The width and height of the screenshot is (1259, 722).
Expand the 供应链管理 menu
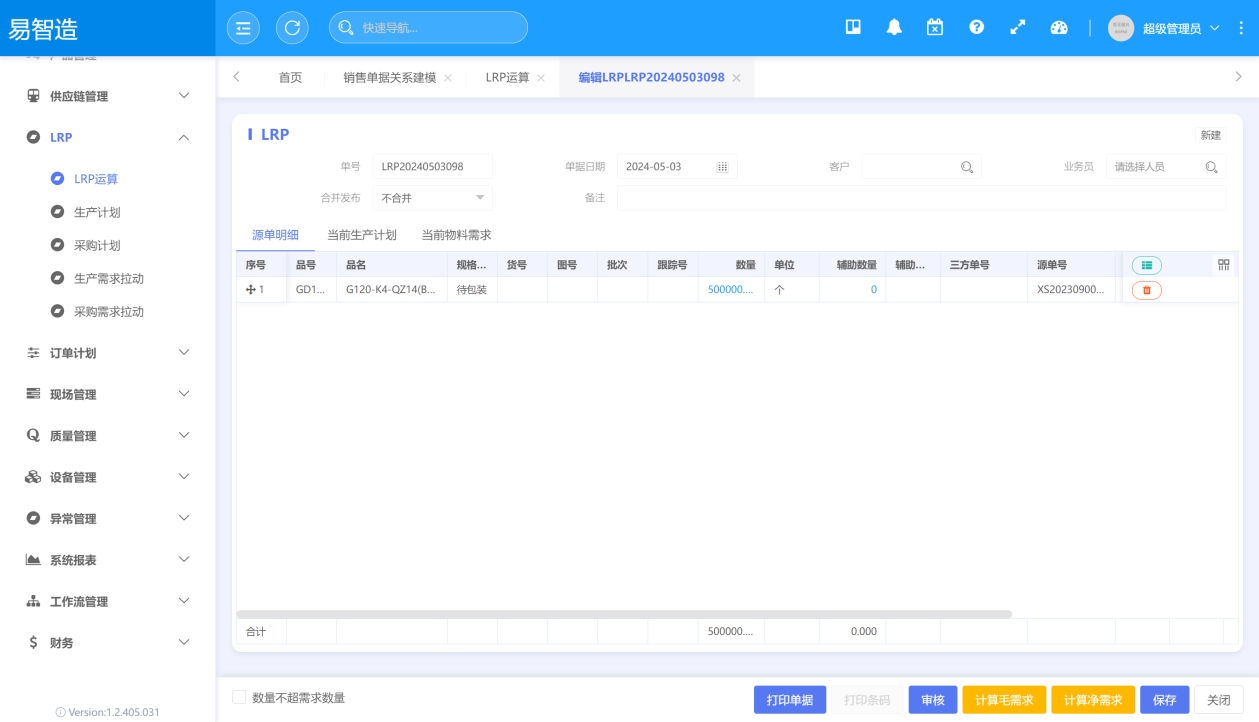tap(107, 96)
